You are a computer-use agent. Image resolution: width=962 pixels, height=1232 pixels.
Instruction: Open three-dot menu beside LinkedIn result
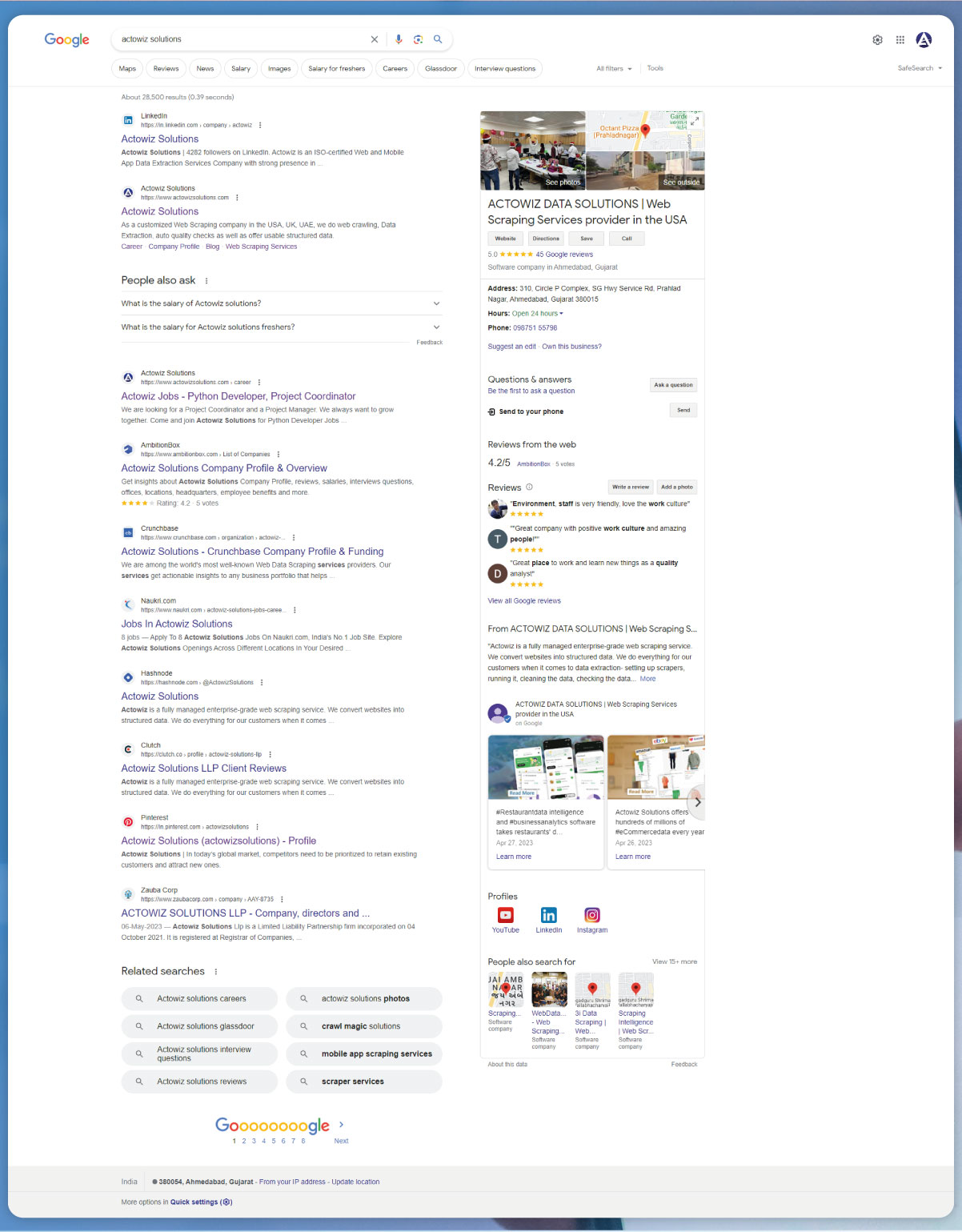[260, 125]
